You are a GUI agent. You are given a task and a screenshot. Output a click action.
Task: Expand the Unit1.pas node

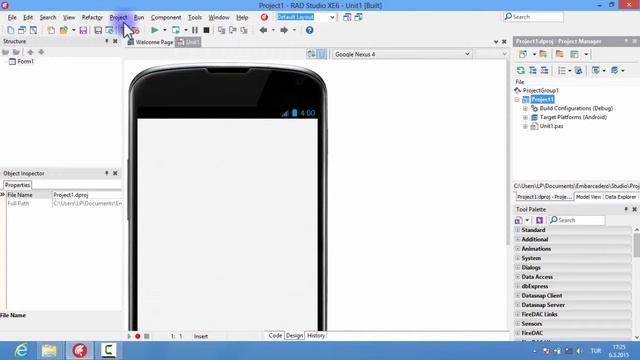click(x=525, y=127)
